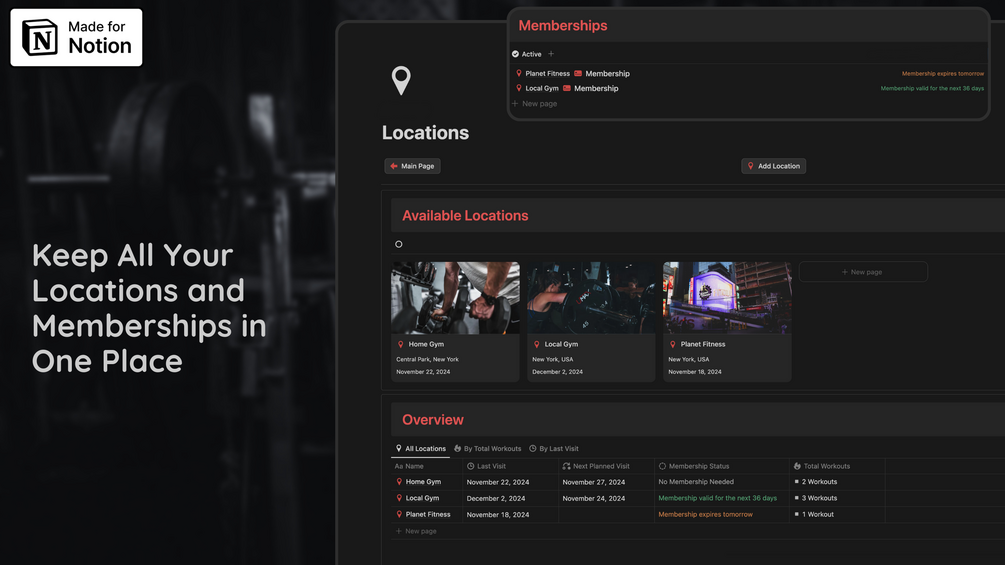Screen dimensions: 1005x565
Task: Add a new view with plus next to Active
Action: coord(551,54)
